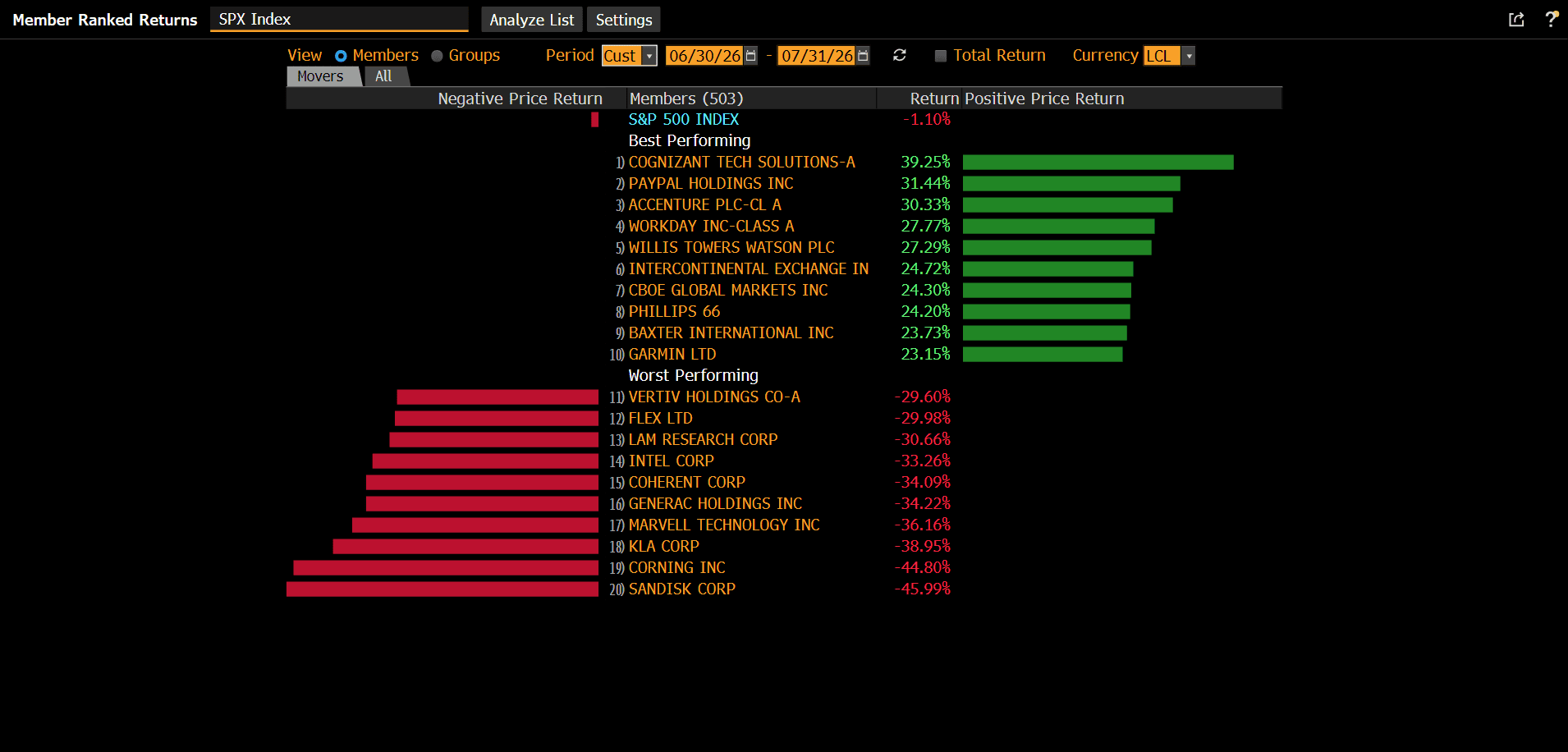The image size is (1568, 752).
Task: Select CORNING INC member
Action: click(x=677, y=568)
